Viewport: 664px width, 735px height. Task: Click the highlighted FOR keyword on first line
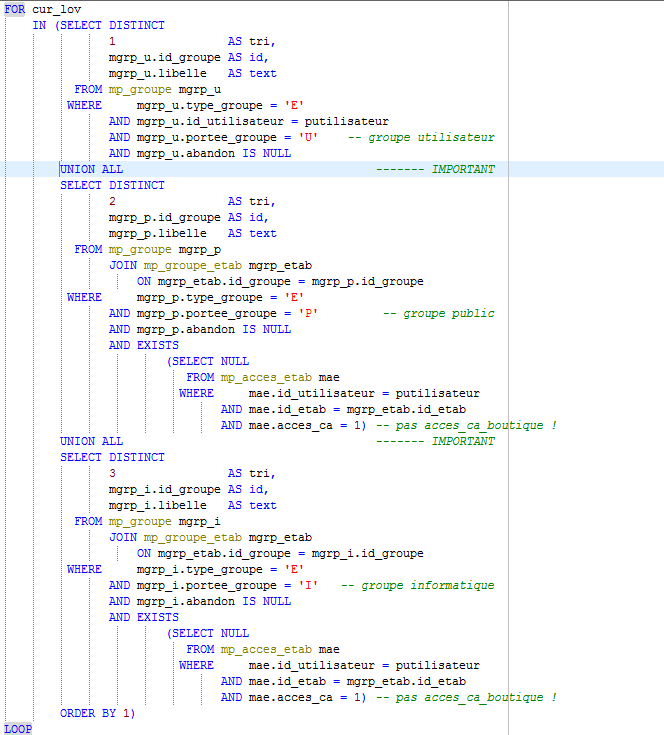point(15,9)
